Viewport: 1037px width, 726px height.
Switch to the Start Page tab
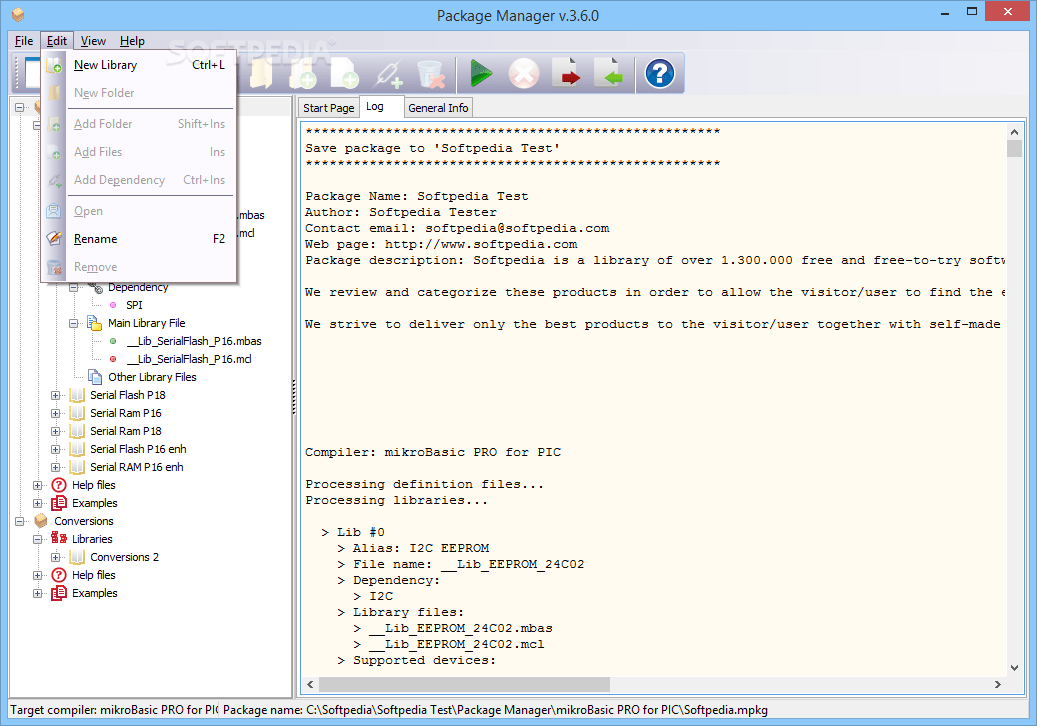pyautogui.click(x=329, y=108)
